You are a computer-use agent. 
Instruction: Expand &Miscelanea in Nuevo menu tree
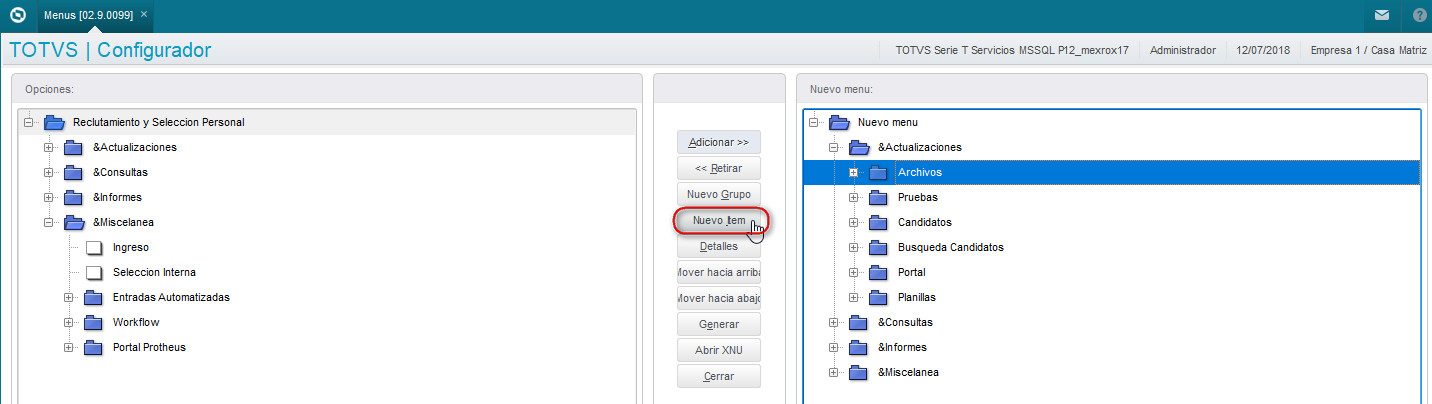[x=834, y=372]
